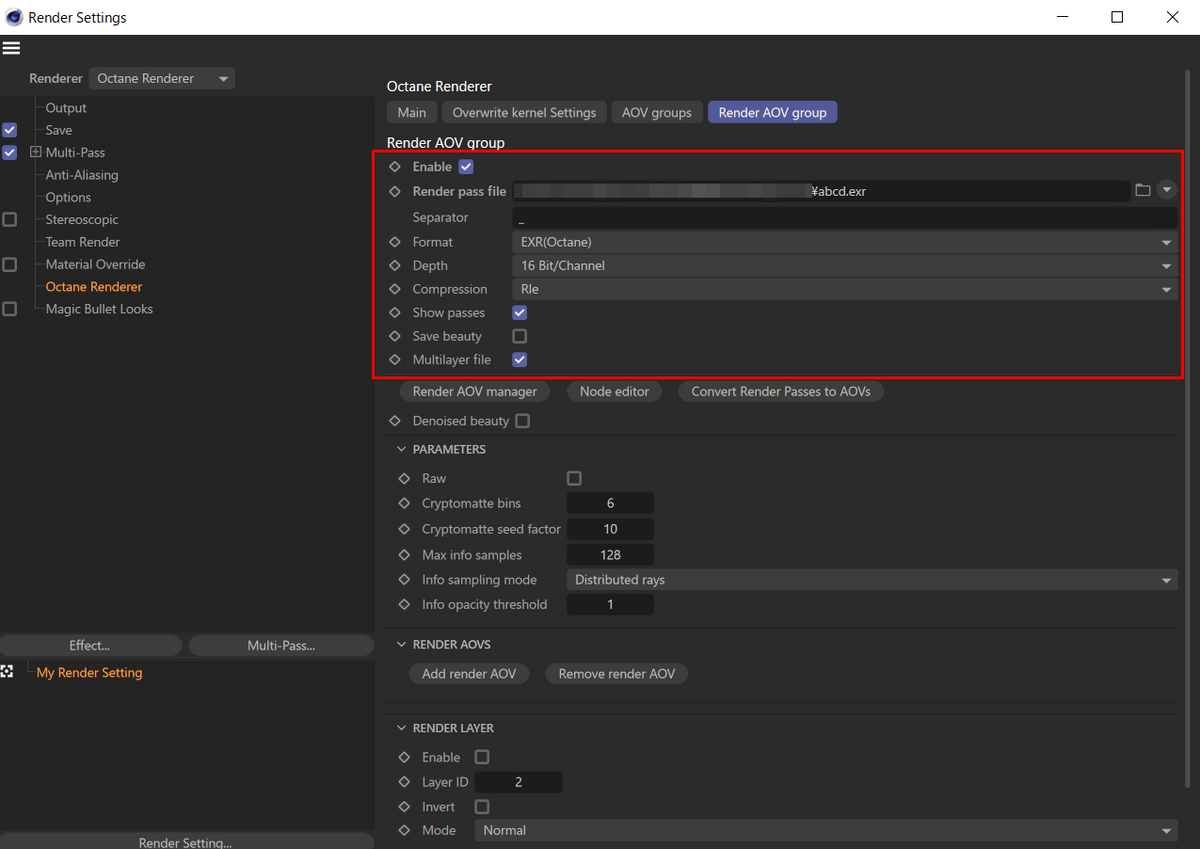Enable the Save beauty option
This screenshot has height=849, width=1200.
pos(519,336)
